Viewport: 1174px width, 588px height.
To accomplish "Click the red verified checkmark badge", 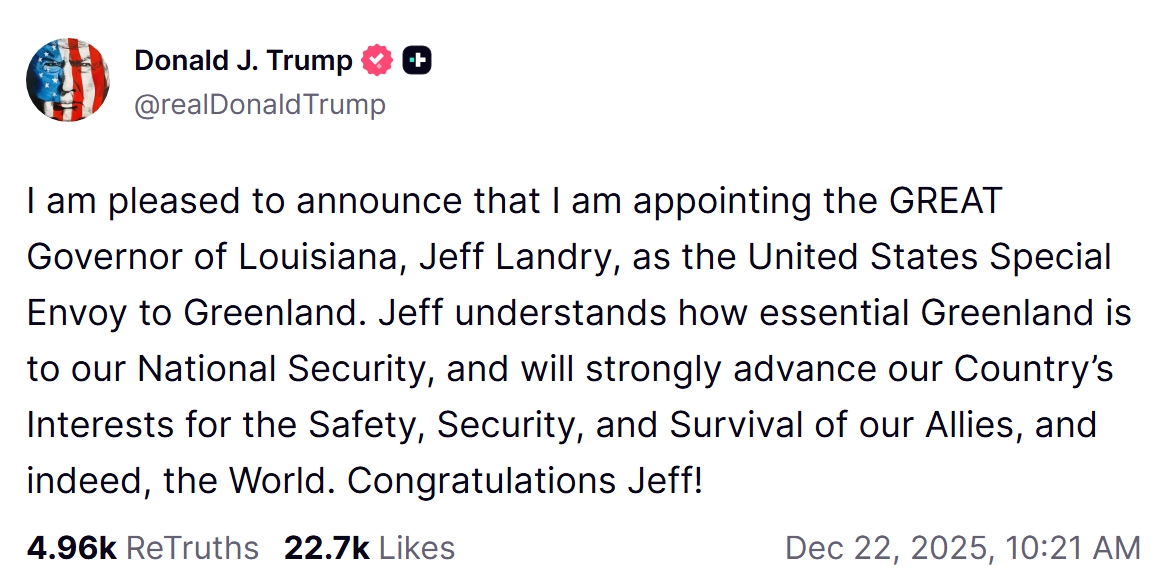I will [x=377, y=62].
